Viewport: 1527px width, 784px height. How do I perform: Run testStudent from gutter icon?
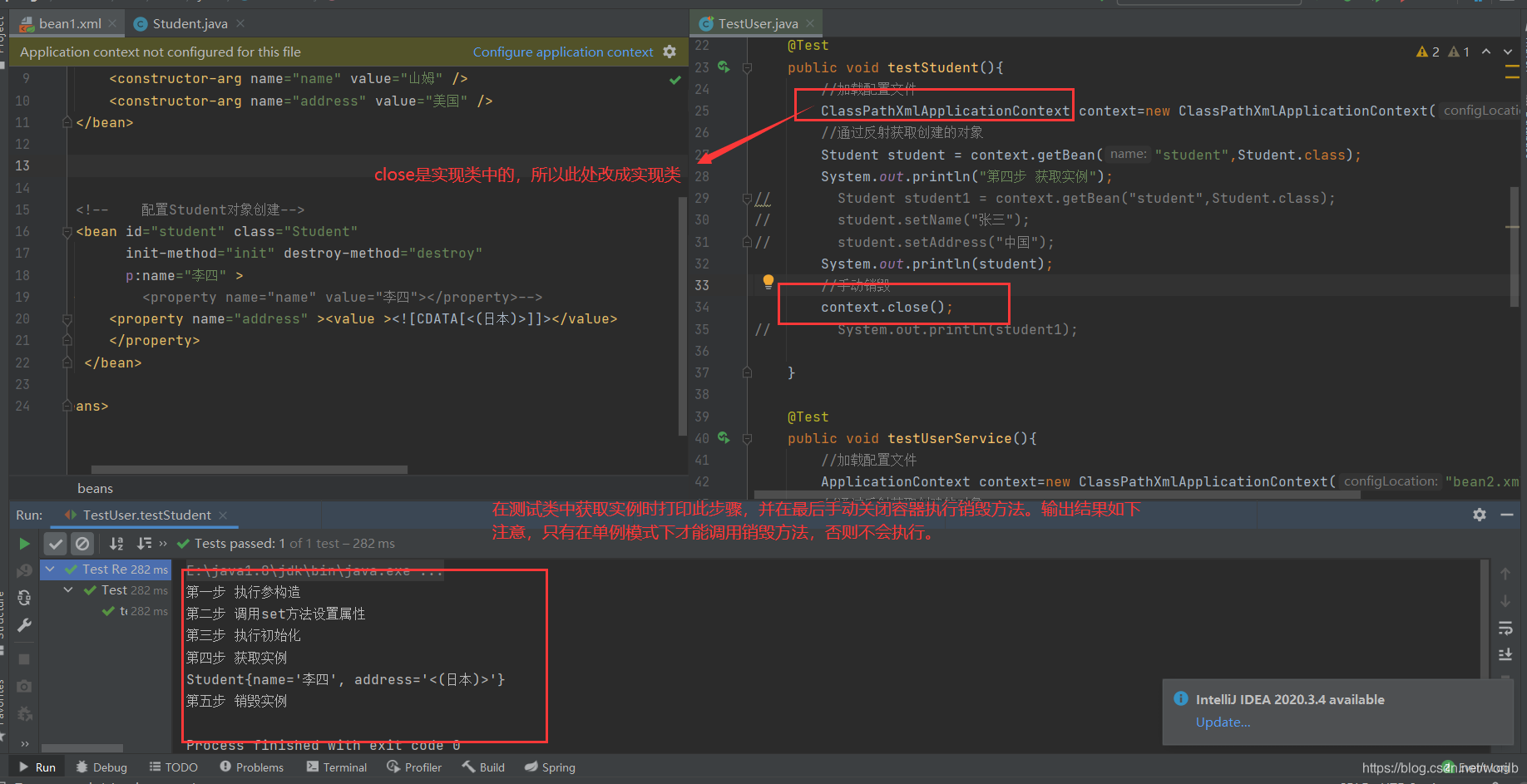tap(724, 67)
